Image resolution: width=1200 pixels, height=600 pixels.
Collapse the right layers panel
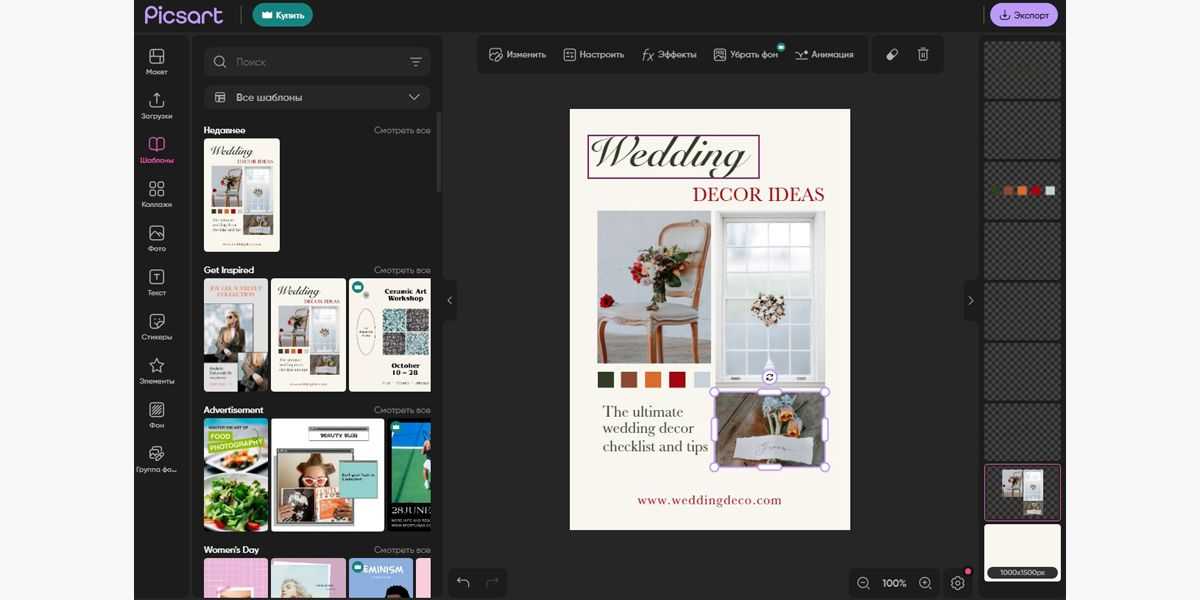pos(970,300)
